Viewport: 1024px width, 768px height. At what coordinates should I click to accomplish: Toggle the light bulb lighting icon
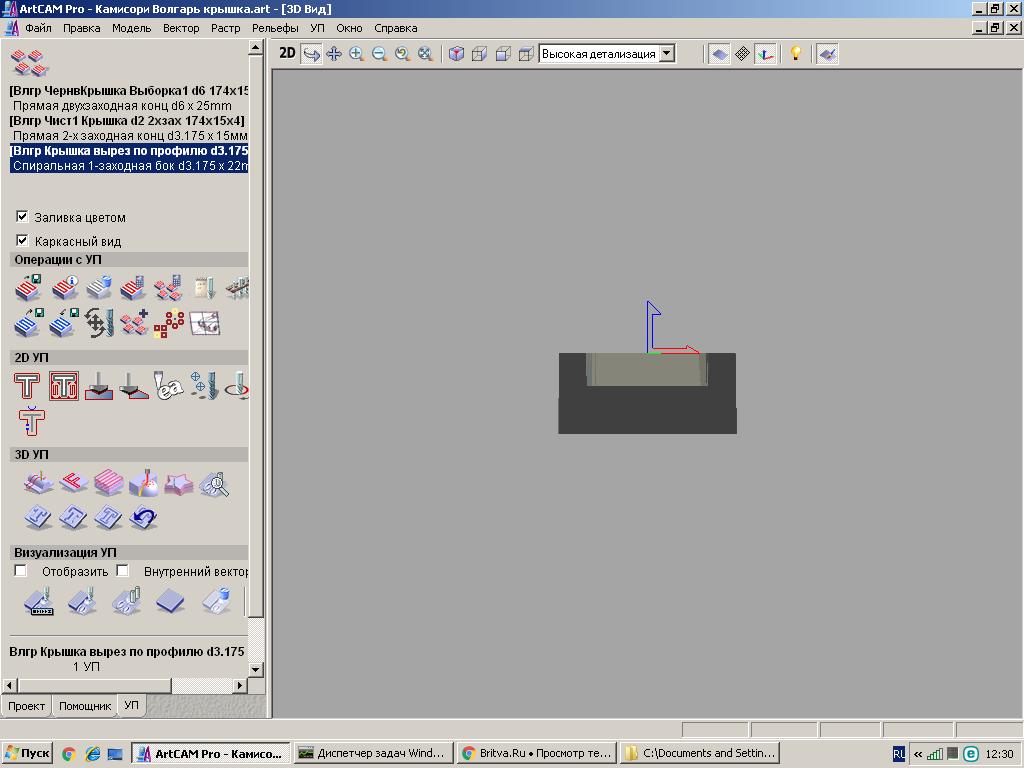pyautogui.click(x=796, y=54)
